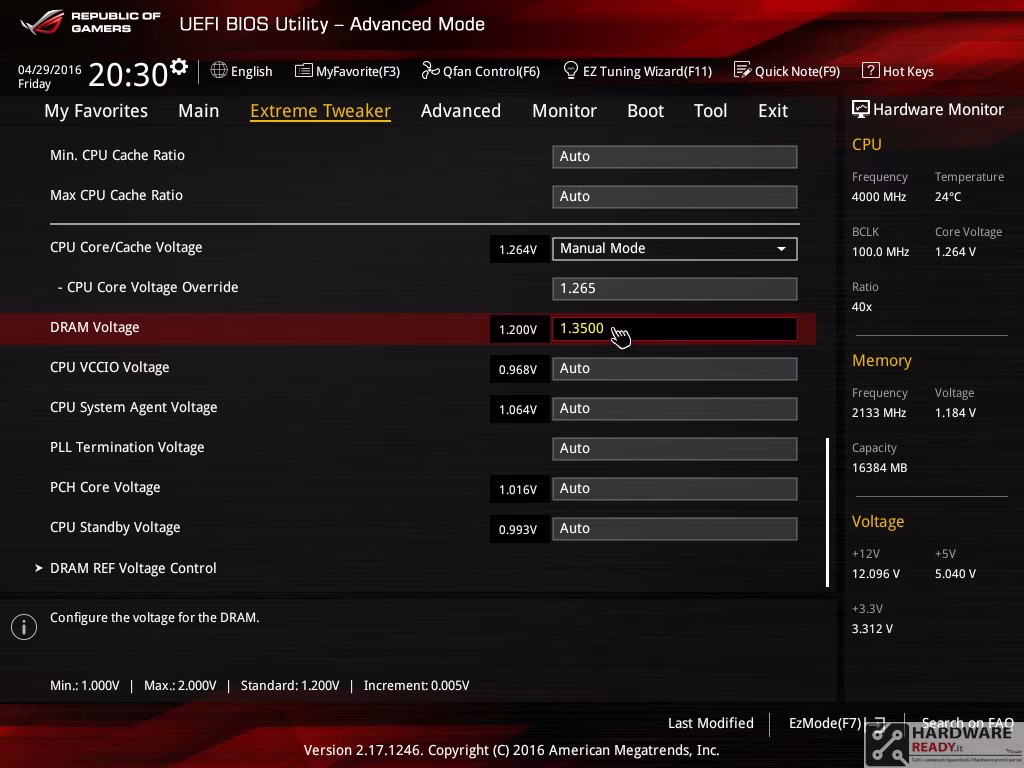Click the PLL Termination Voltage label

tap(127, 447)
